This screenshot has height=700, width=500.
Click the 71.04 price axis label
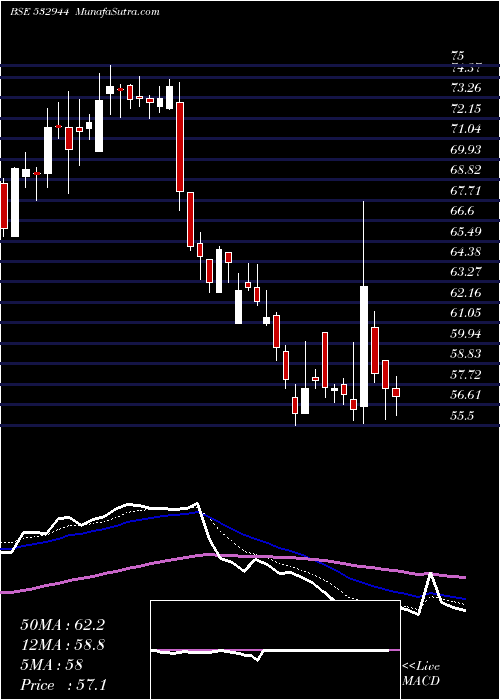tap(466, 129)
